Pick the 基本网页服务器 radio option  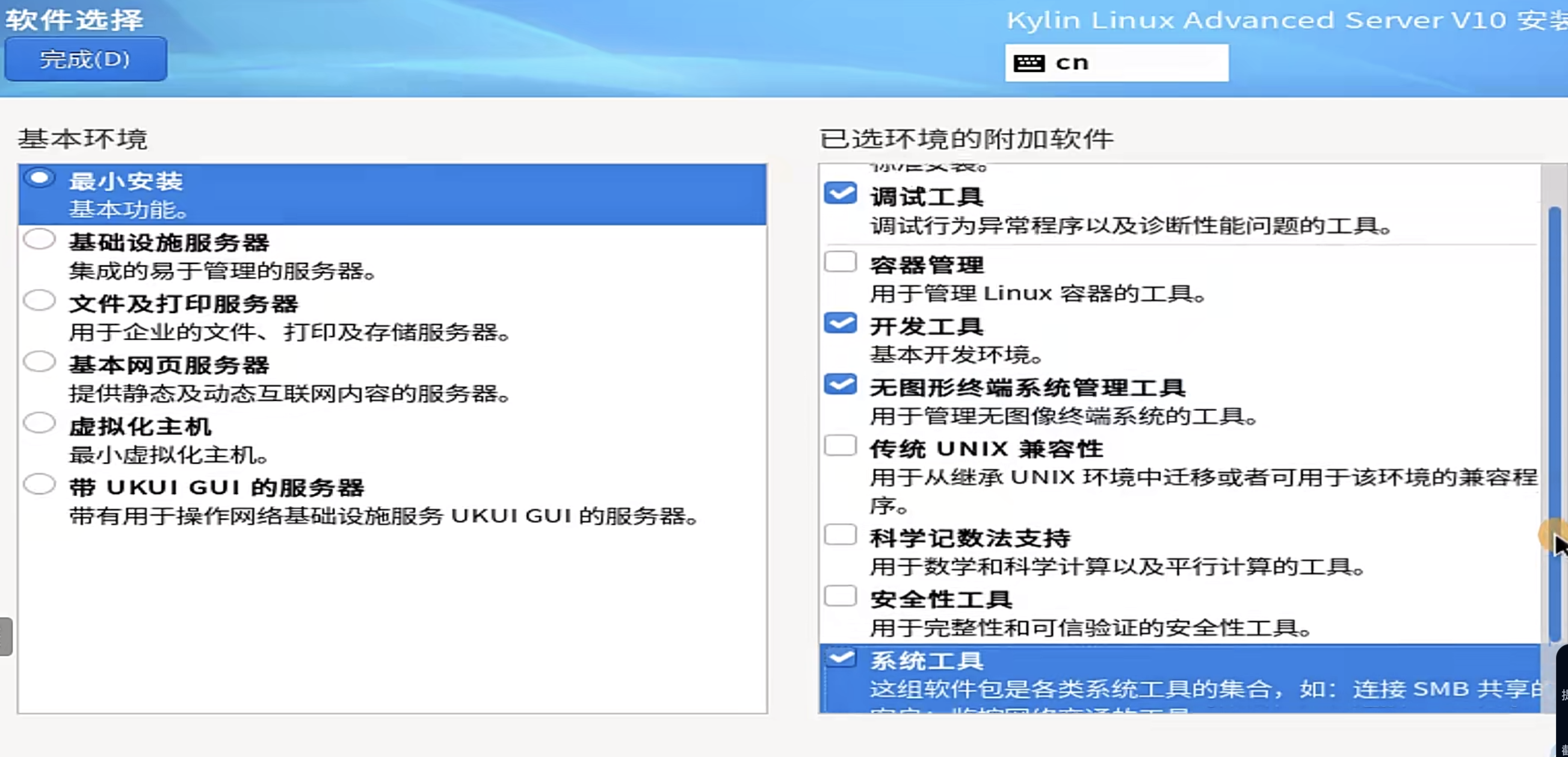[40, 362]
